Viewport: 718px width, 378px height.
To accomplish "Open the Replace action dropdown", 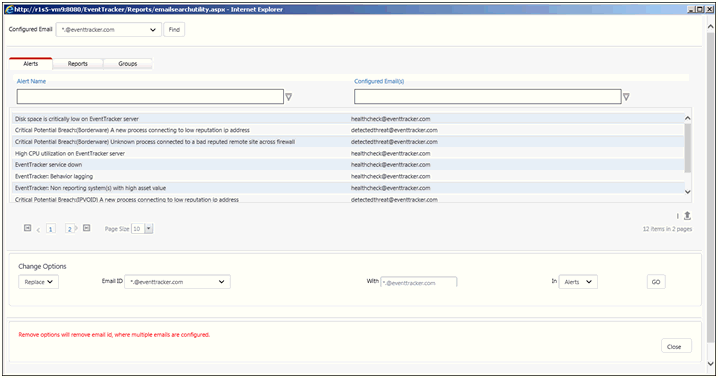I will pos(38,282).
